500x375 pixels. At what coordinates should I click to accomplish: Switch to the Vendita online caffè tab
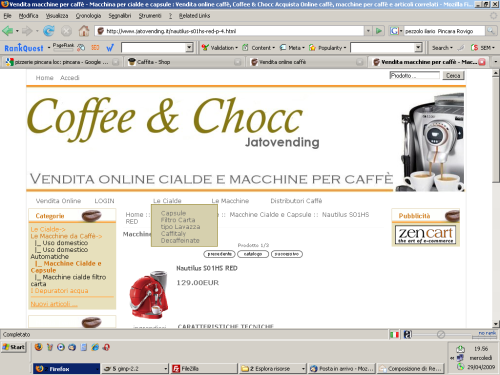[307, 62]
